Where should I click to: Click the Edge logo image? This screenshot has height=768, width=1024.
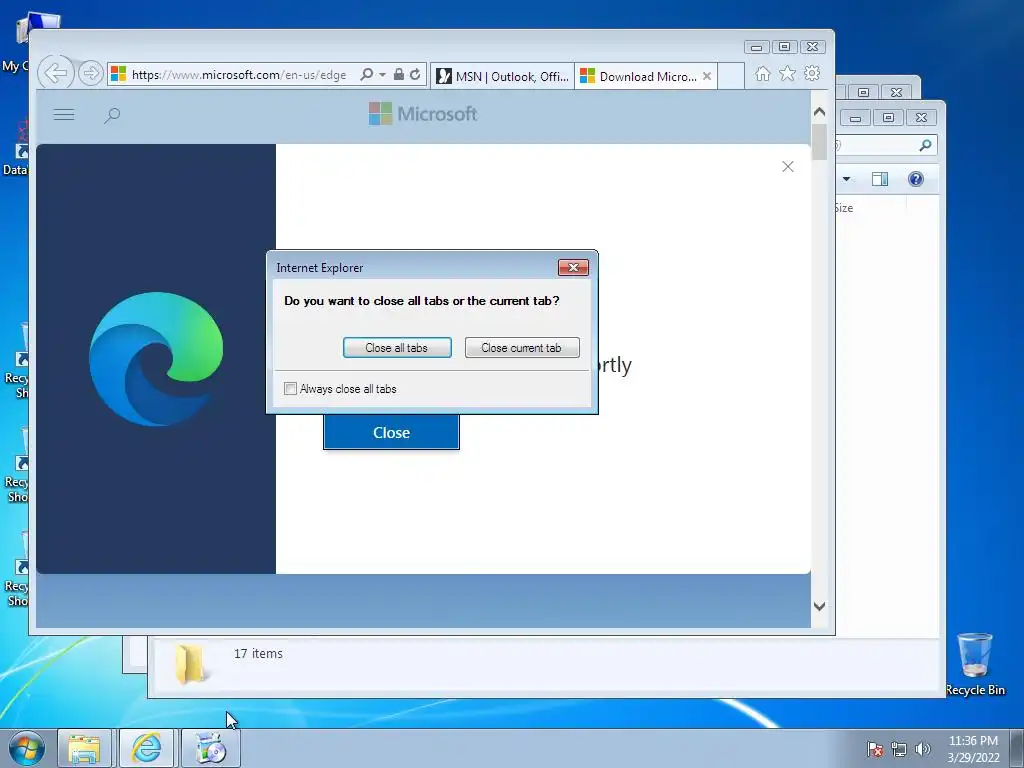pyautogui.click(x=156, y=359)
